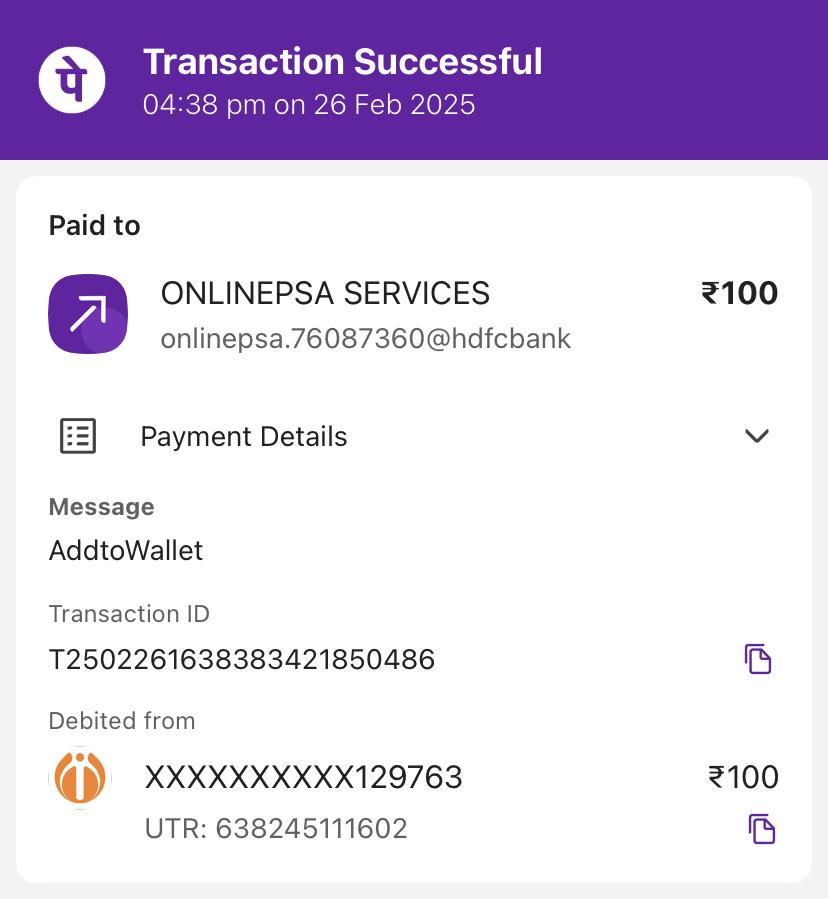Screen dimensions: 828x899
Task: Select the account number ending in 129763
Action: pyautogui.click(x=304, y=778)
